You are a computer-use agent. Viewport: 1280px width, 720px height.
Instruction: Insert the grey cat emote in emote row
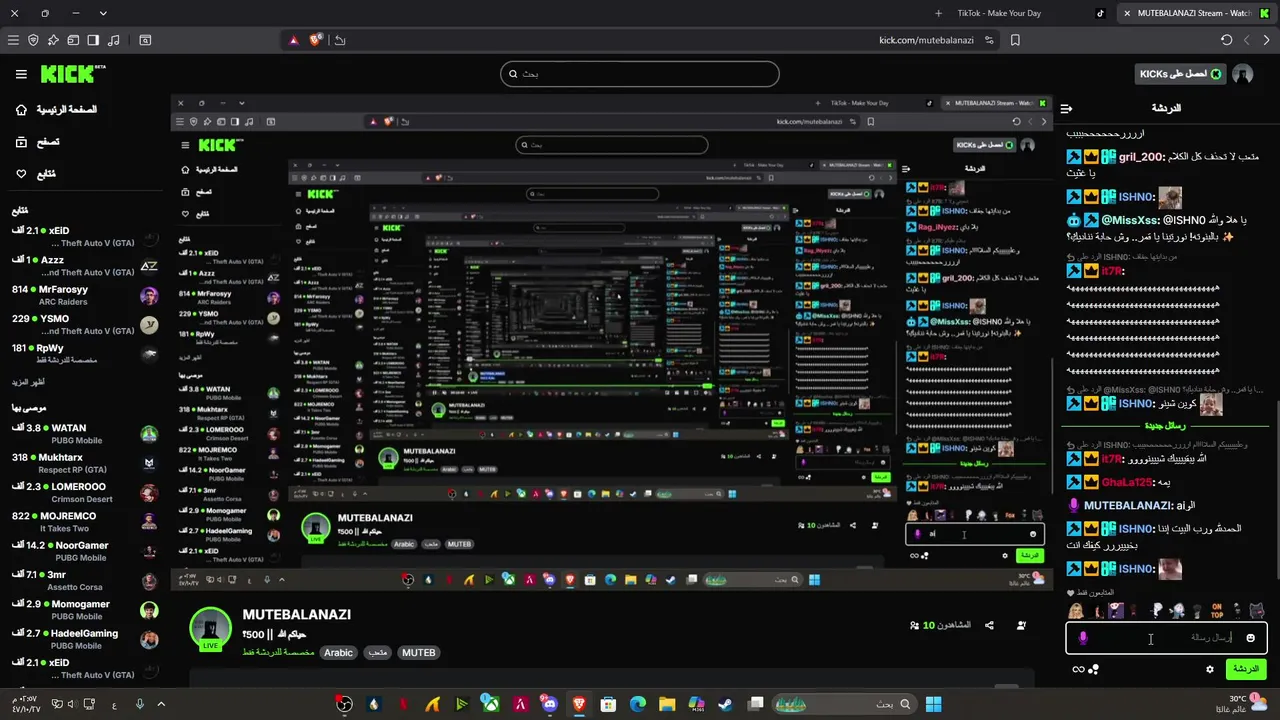click(1257, 610)
